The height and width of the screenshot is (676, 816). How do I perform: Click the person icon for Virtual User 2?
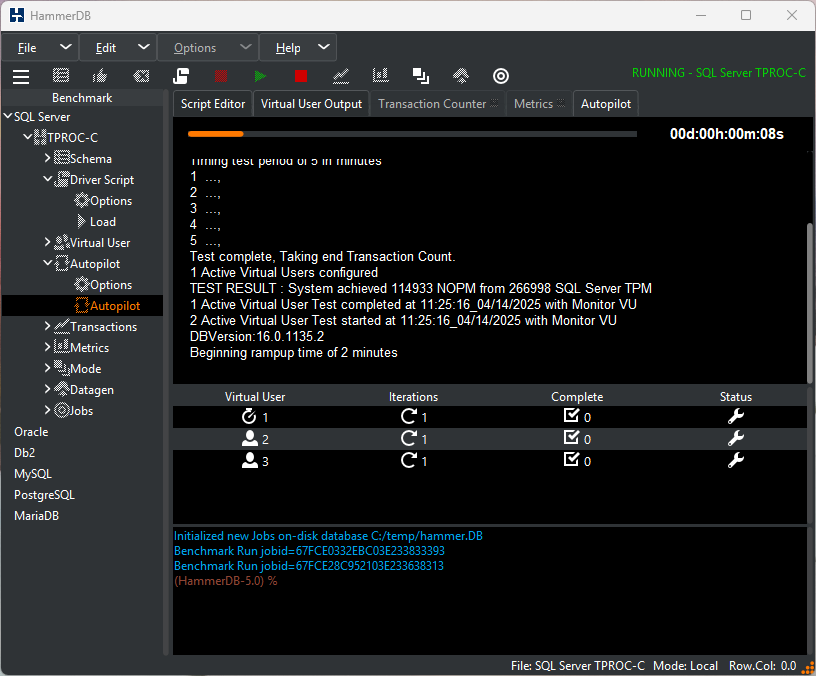(x=250, y=438)
